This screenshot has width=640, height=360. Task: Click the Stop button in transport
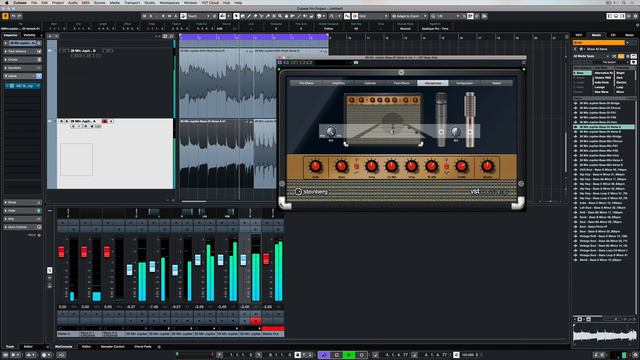tap(337, 355)
